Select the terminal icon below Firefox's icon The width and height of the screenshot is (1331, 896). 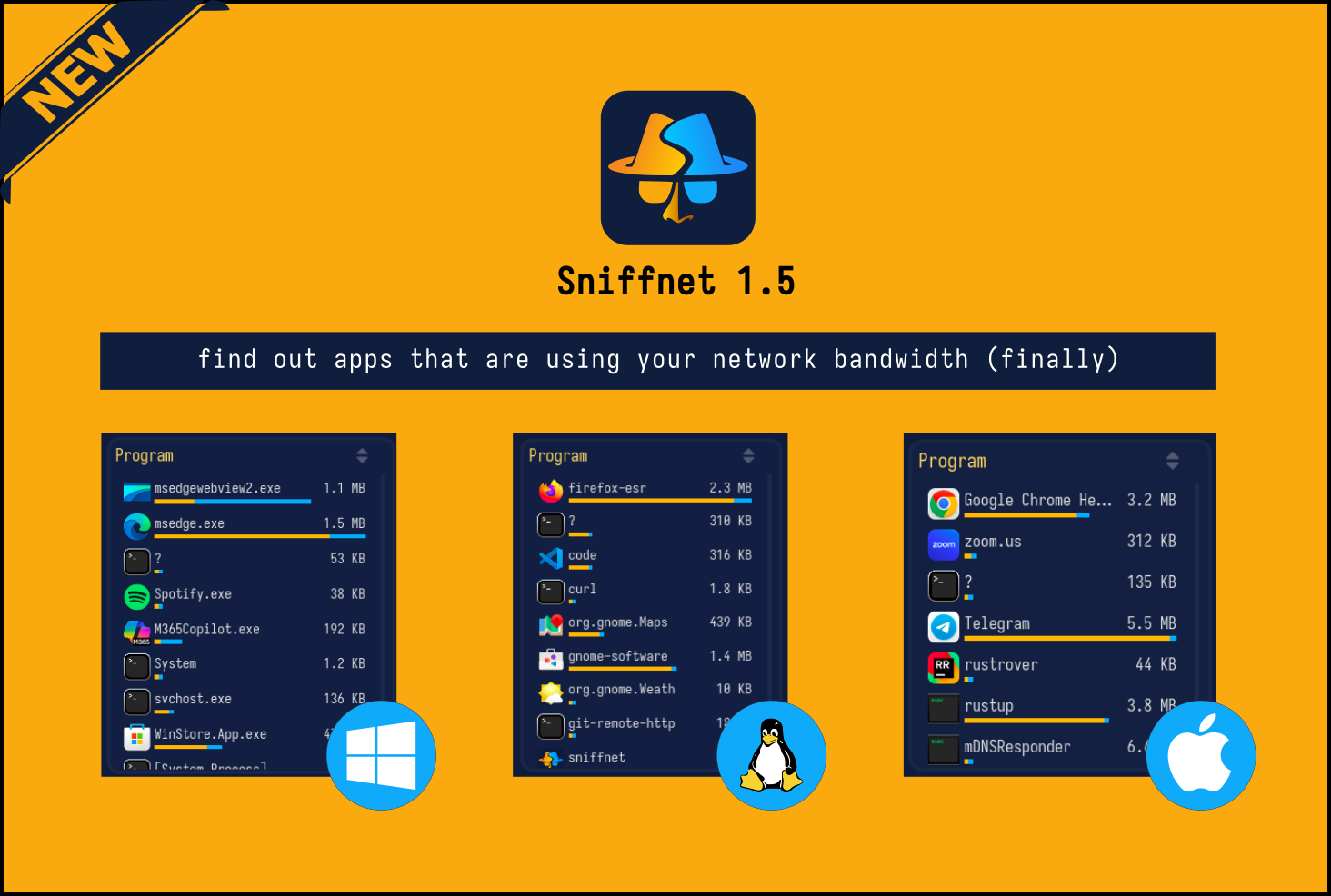[x=551, y=524]
